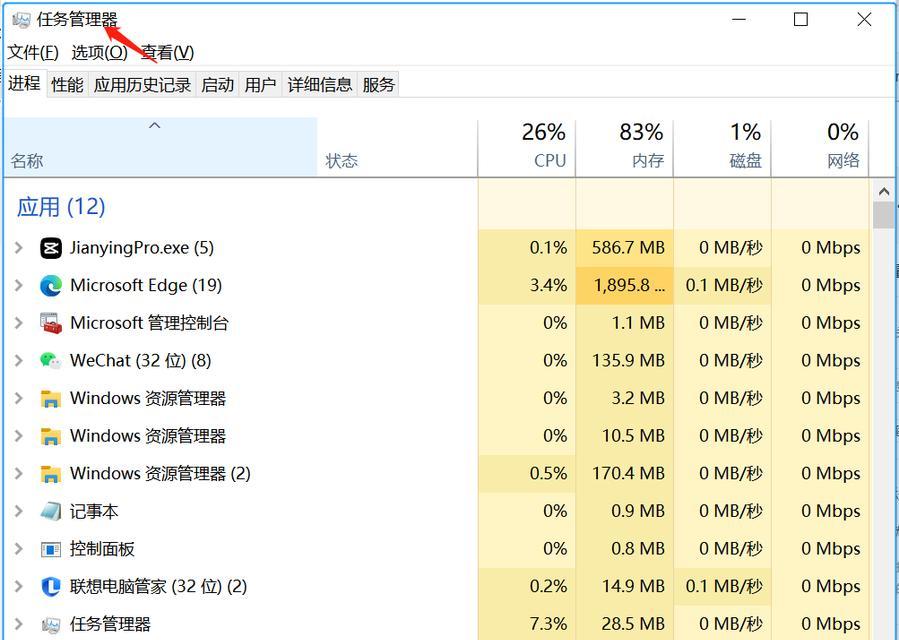
Task: Click the 7.3% CPU value of 任务管理器
Action: (548, 624)
